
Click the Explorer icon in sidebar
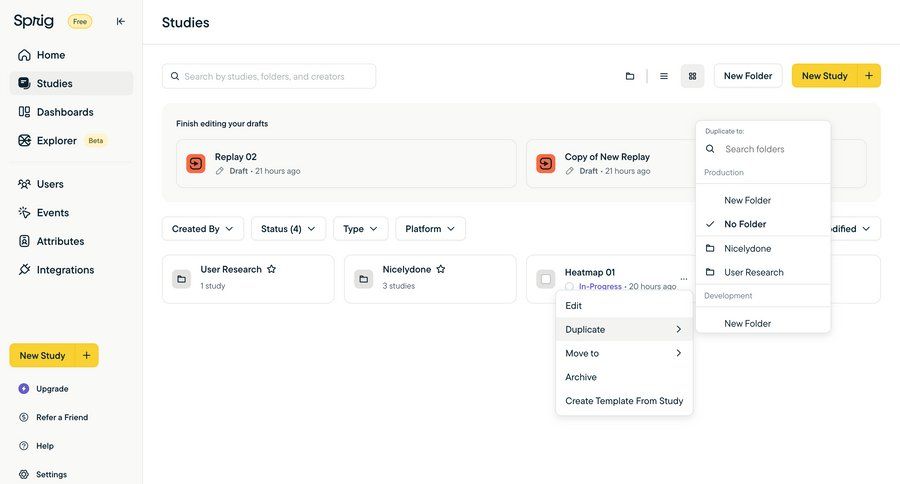coord(24,141)
